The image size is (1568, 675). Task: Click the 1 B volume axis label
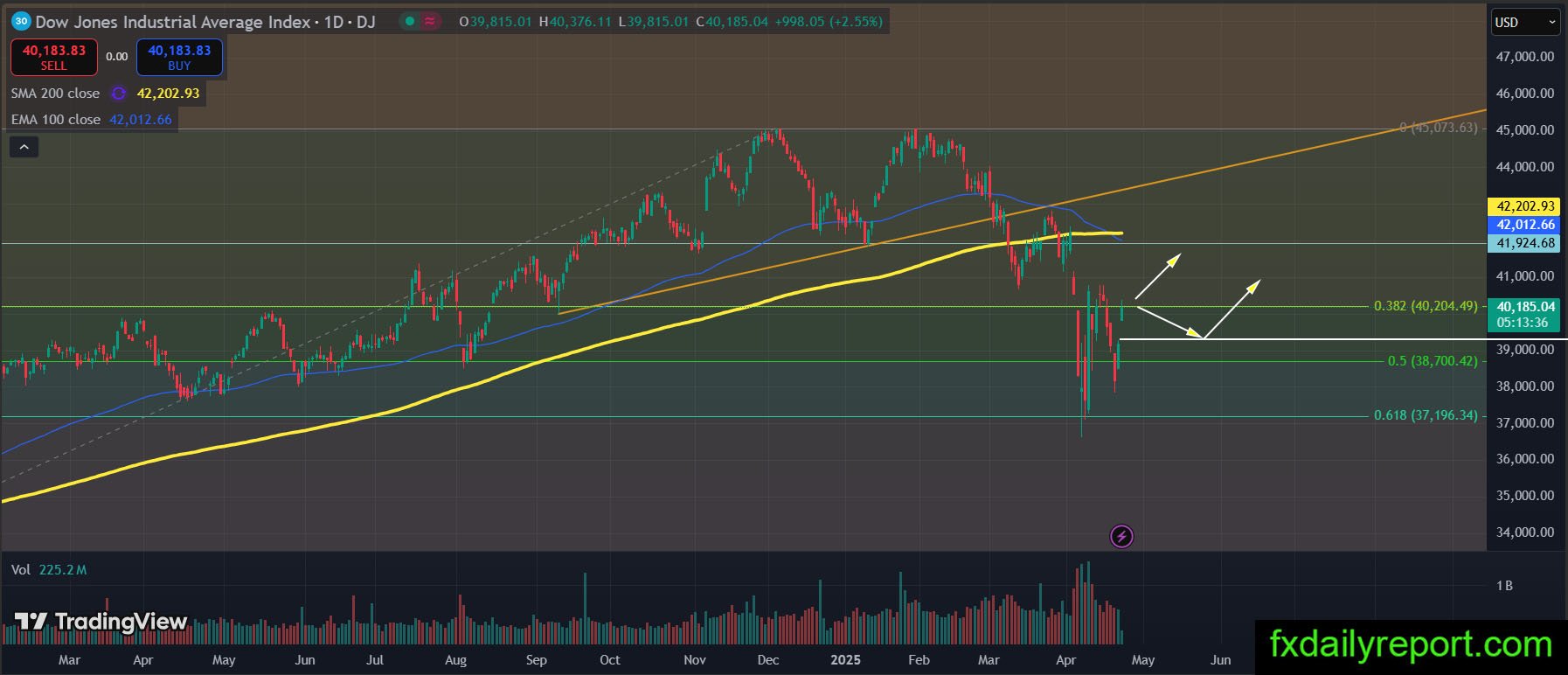point(1504,586)
